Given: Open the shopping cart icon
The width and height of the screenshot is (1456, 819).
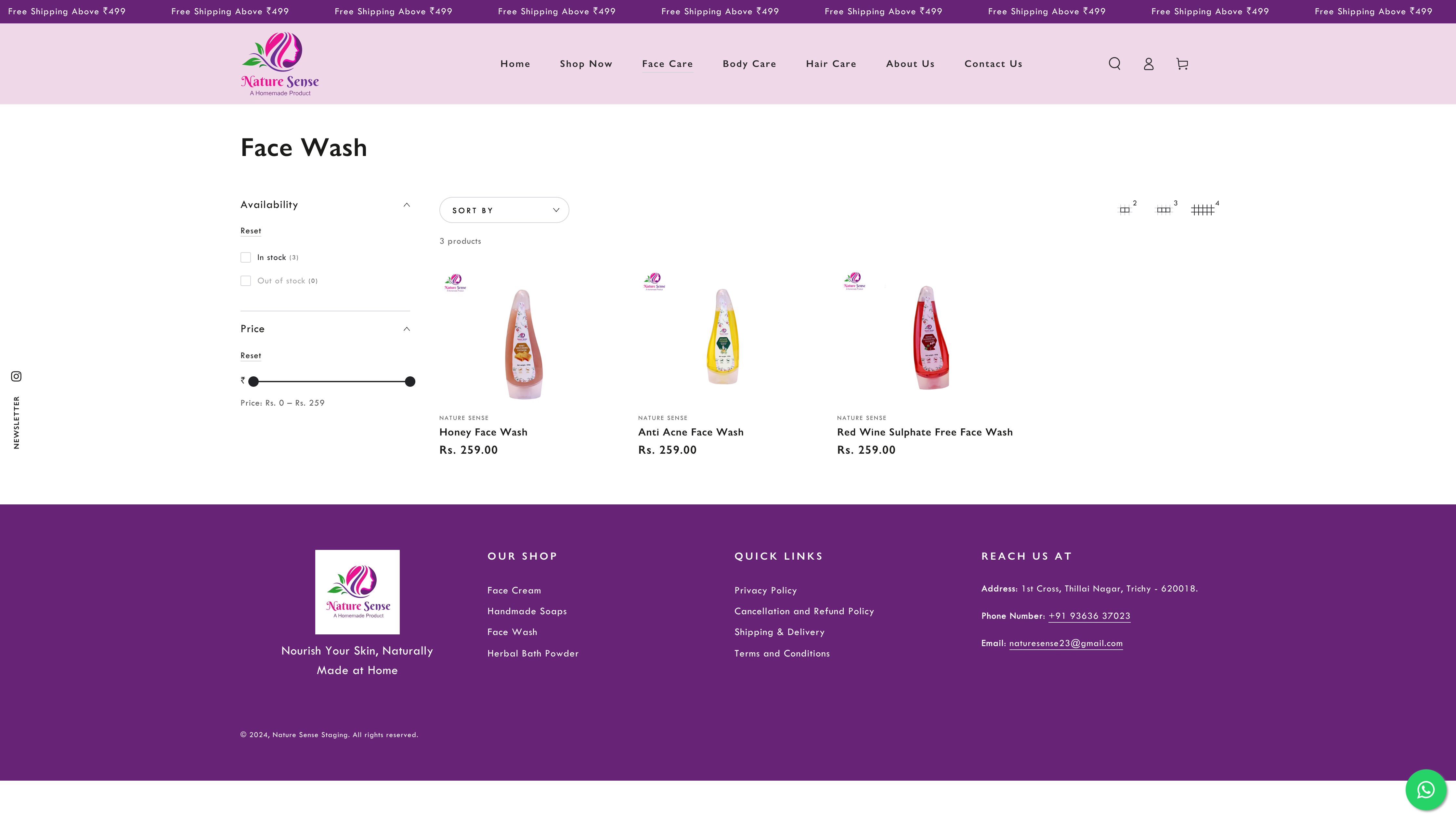Looking at the screenshot, I should point(1182,64).
